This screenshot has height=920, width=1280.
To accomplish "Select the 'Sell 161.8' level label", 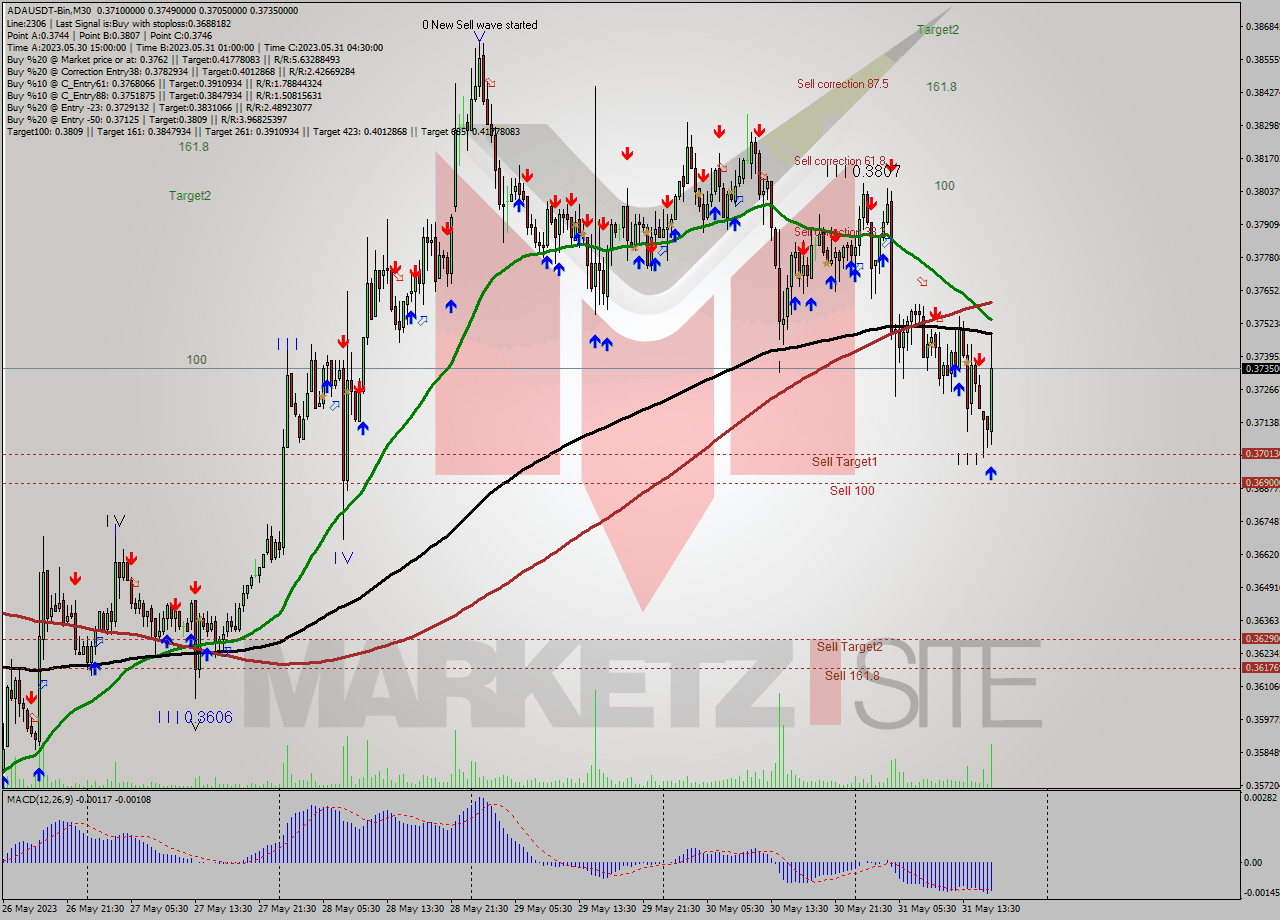I will pyautogui.click(x=852, y=676).
